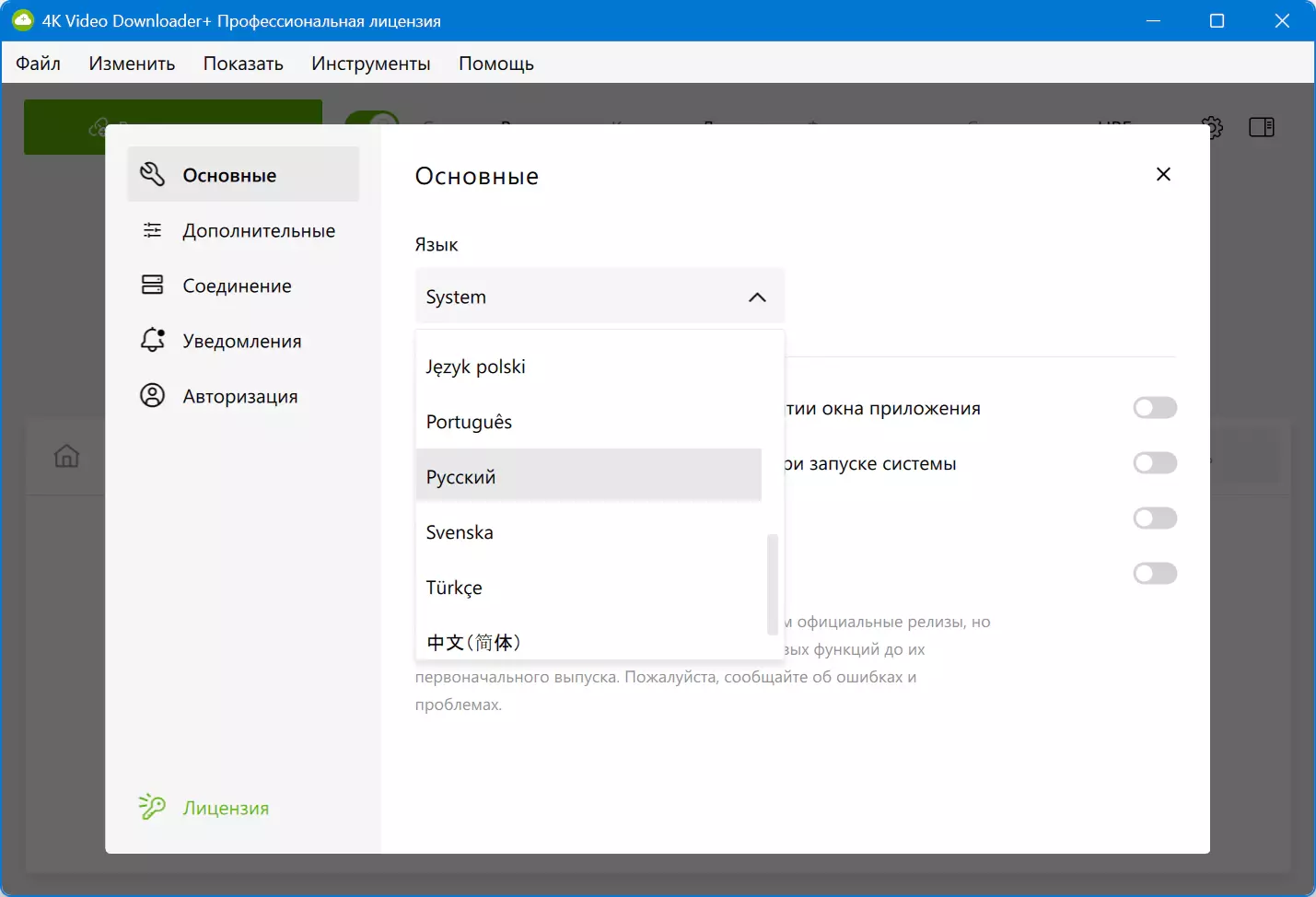The width and height of the screenshot is (1316, 897).
Task: Toggle the fourth switch in settings list
Action: pyautogui.click(x=1155, y=574)
